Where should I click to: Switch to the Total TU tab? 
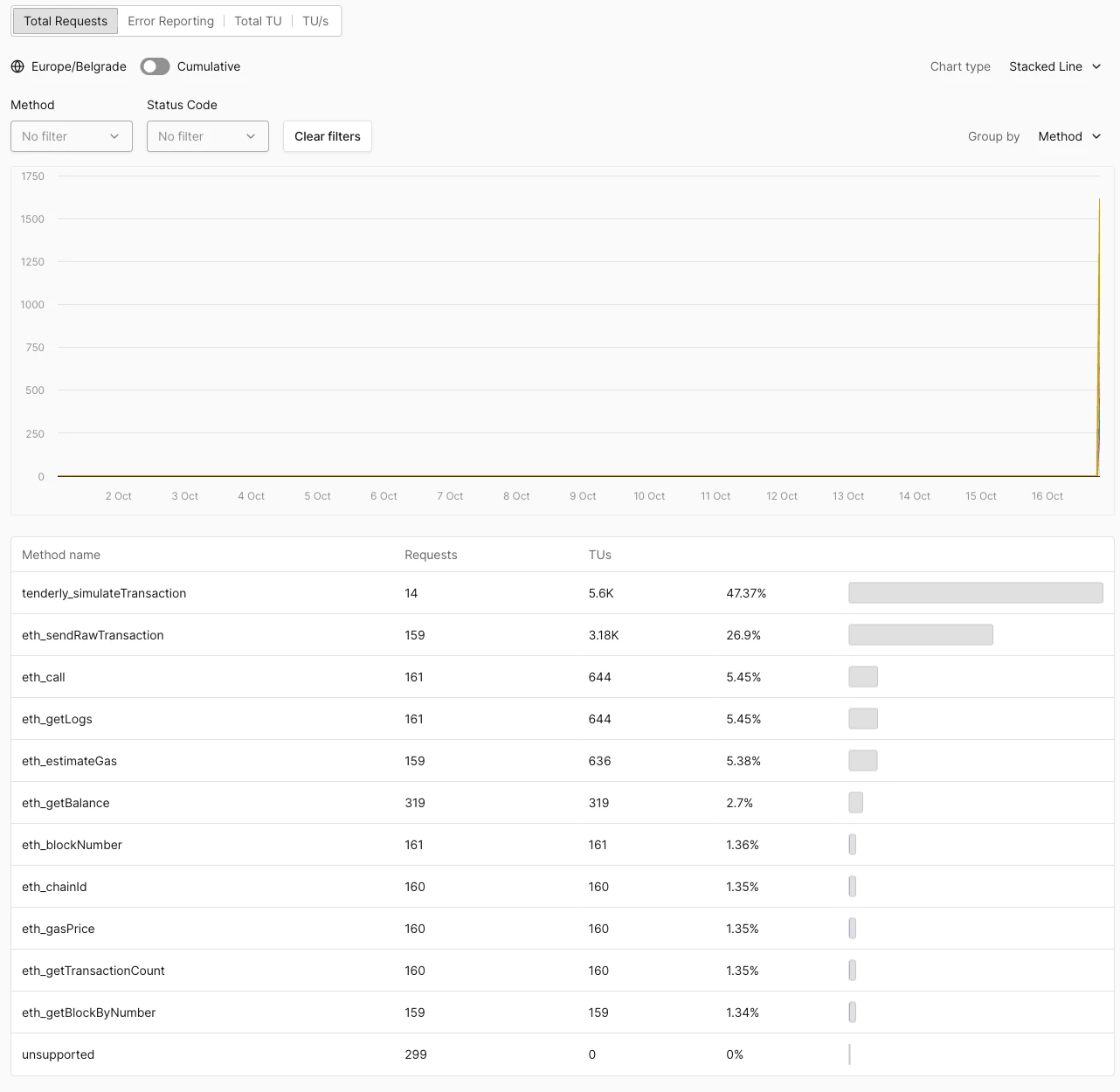[x=258, y=21]
